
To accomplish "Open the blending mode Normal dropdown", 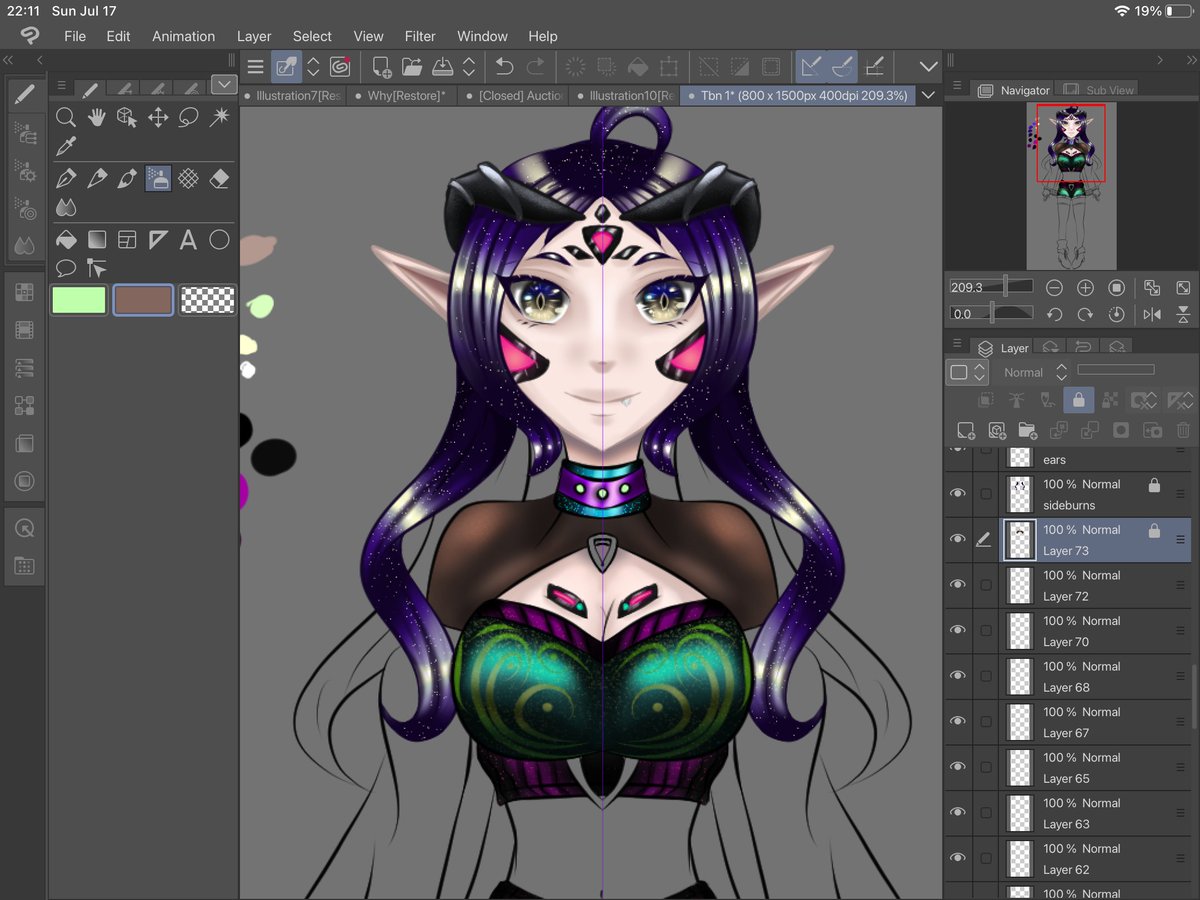I will coord(1036,372).
